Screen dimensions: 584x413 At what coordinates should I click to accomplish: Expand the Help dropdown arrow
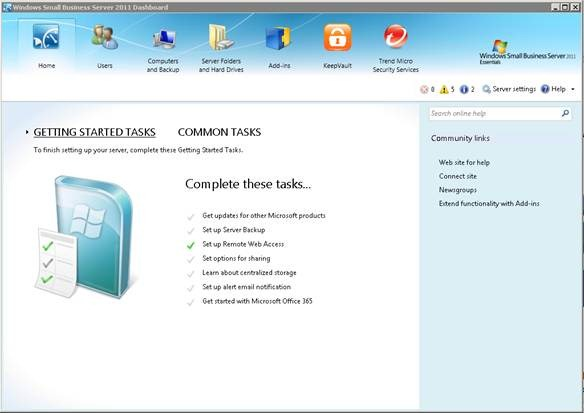572,89
